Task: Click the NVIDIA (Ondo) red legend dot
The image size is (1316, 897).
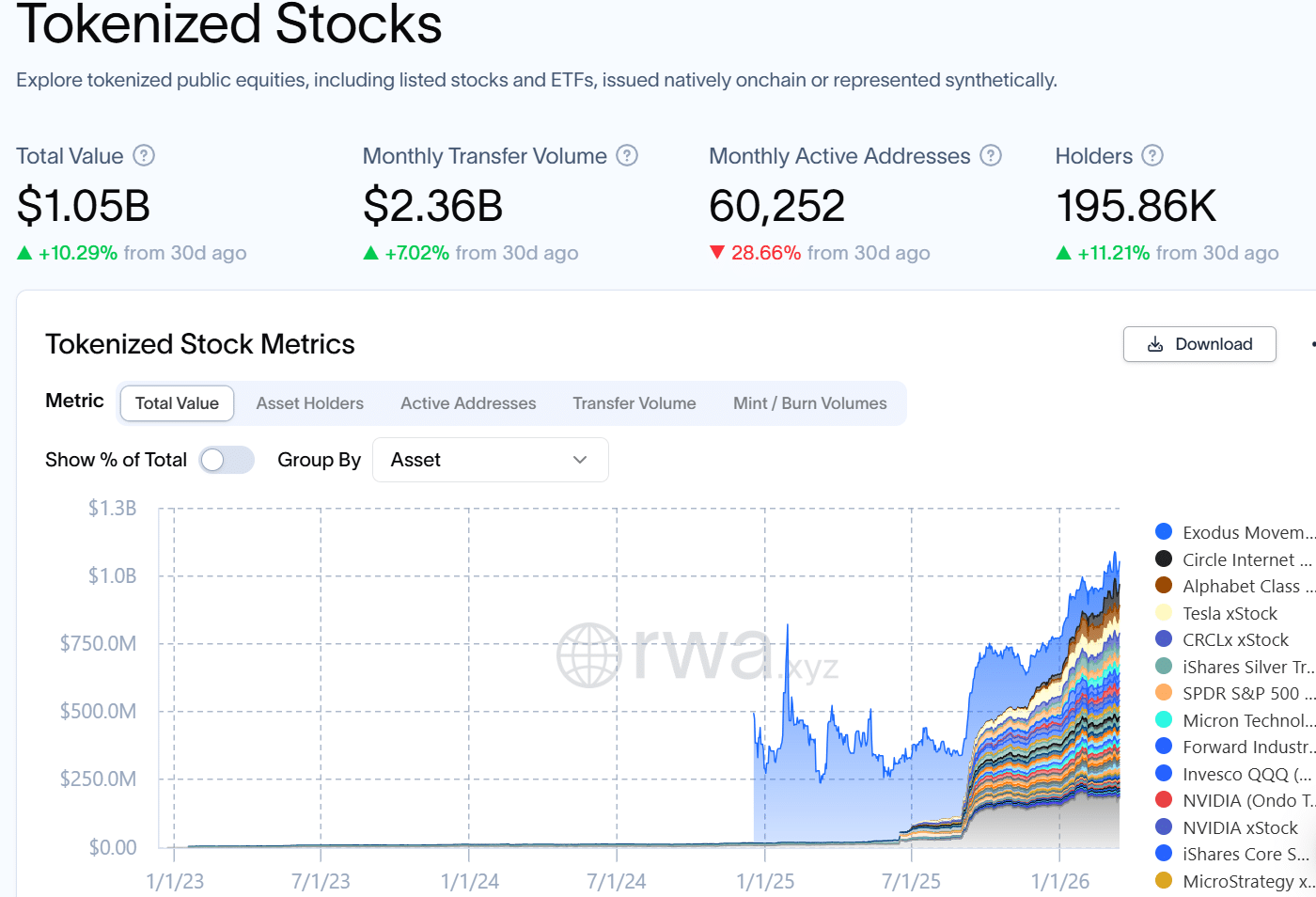Action: coord(1164,800)
